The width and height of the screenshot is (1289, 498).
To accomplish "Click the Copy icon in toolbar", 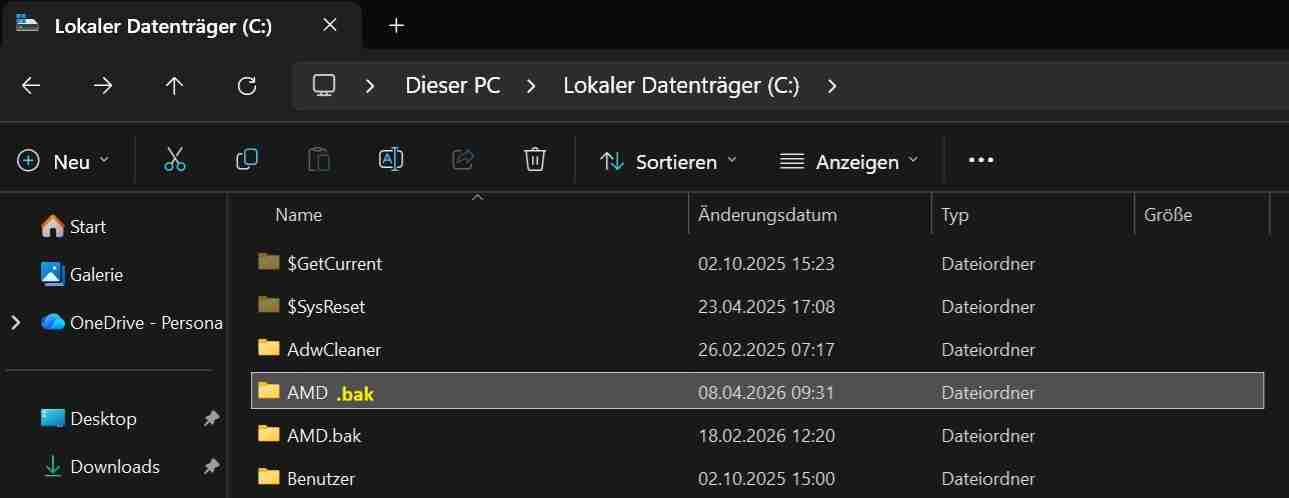I will point(247,160).
